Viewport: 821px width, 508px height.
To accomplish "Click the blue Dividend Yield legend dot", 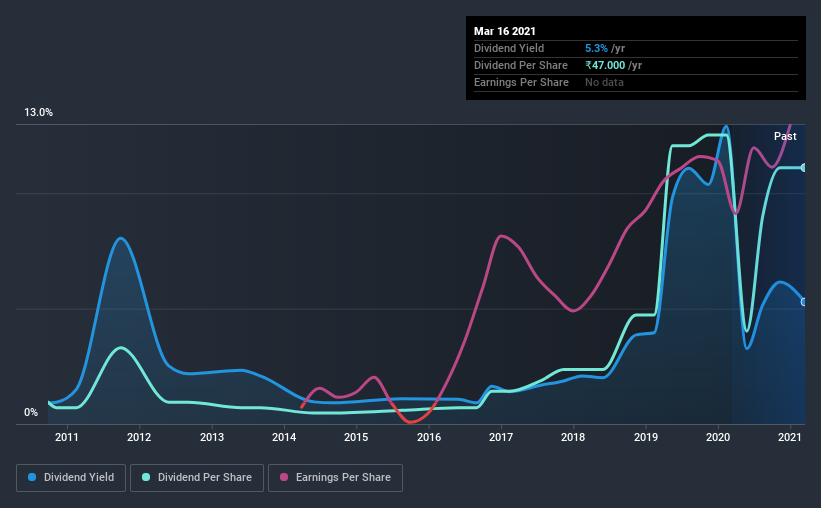I will (x=32, y=477).
